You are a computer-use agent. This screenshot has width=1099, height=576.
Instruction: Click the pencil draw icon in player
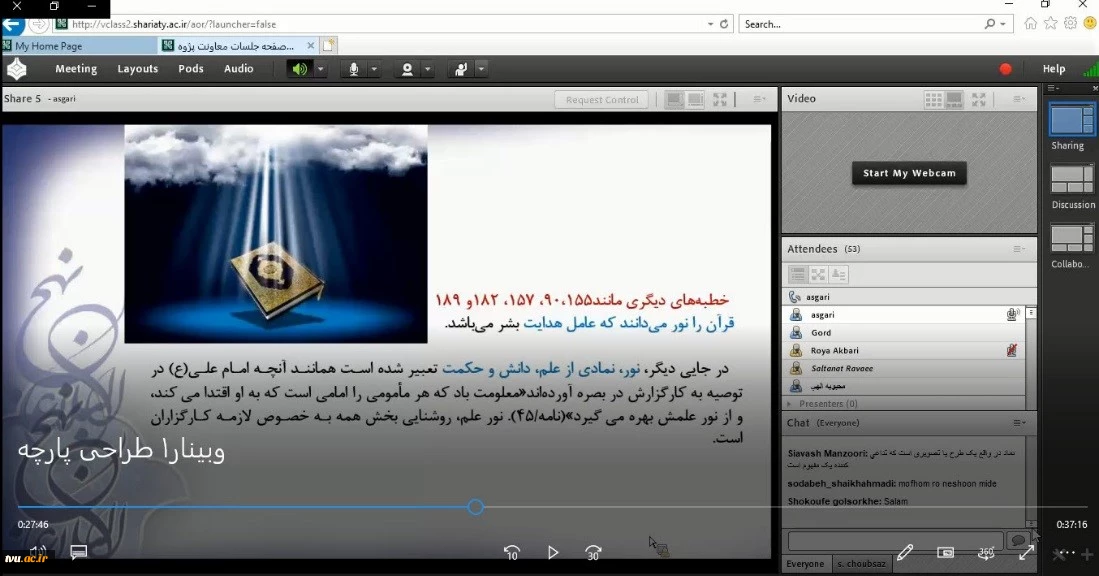pyautogui.click(x=905, y=552)
